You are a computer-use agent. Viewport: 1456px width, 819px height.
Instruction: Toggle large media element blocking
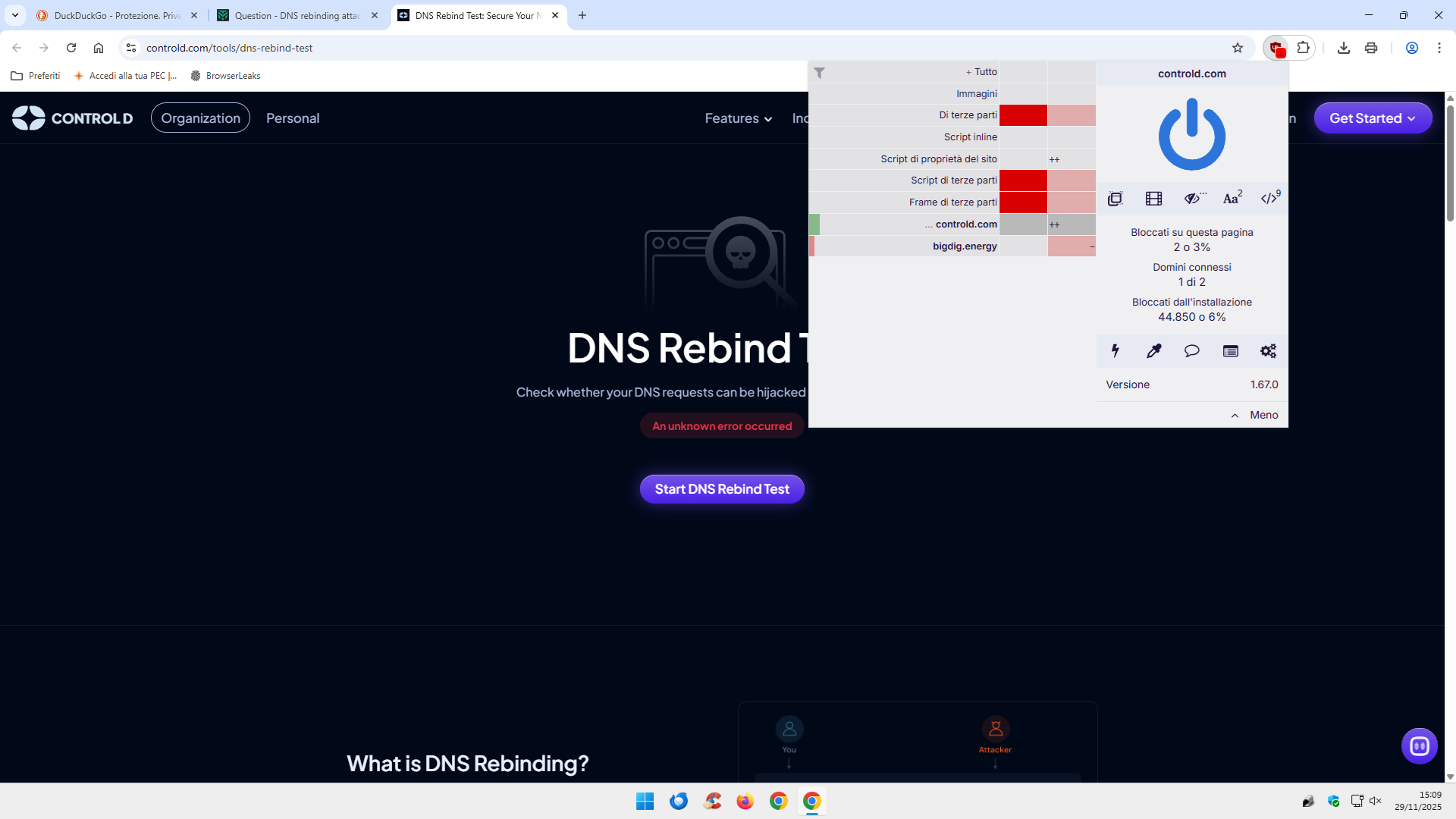click(x=1153, y=199)
